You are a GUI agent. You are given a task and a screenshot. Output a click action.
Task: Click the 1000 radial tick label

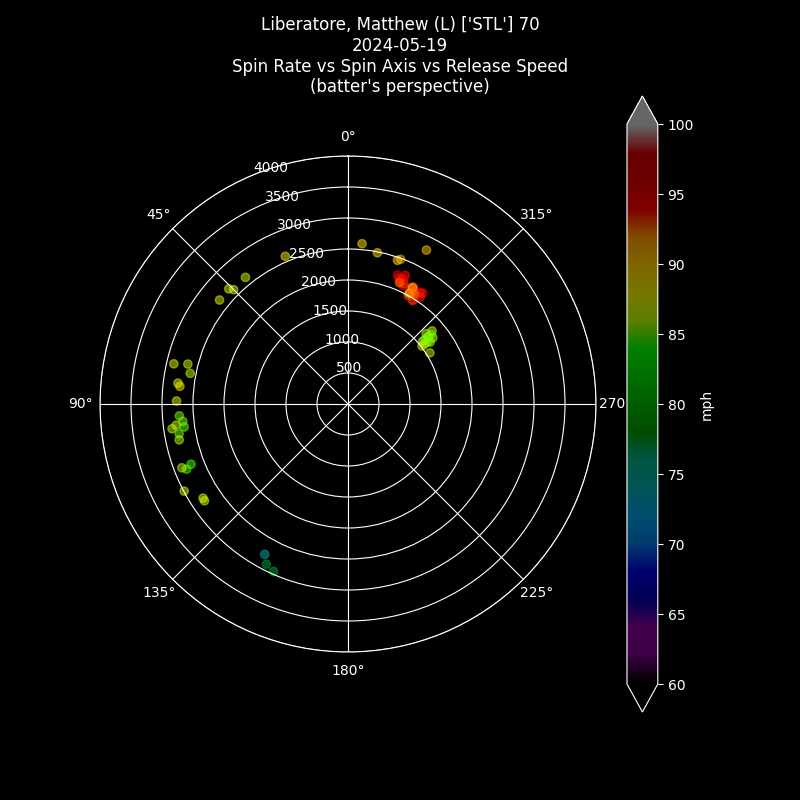(x=342, y=339)
